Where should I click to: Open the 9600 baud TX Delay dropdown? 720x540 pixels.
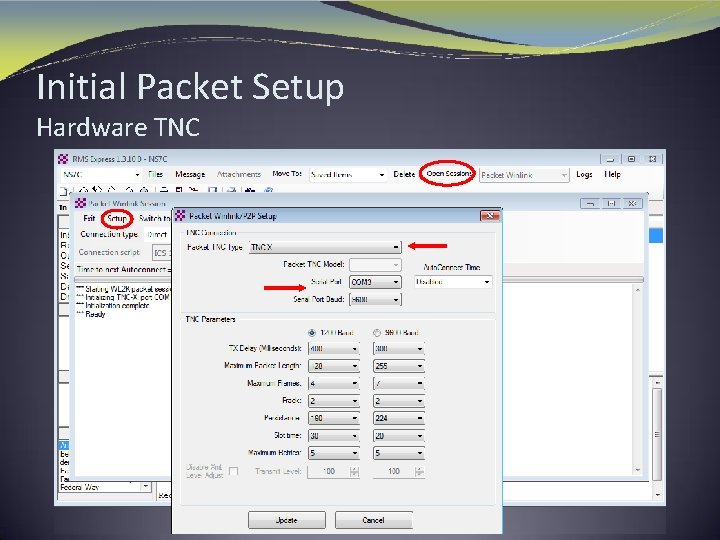tap(420, 349)
